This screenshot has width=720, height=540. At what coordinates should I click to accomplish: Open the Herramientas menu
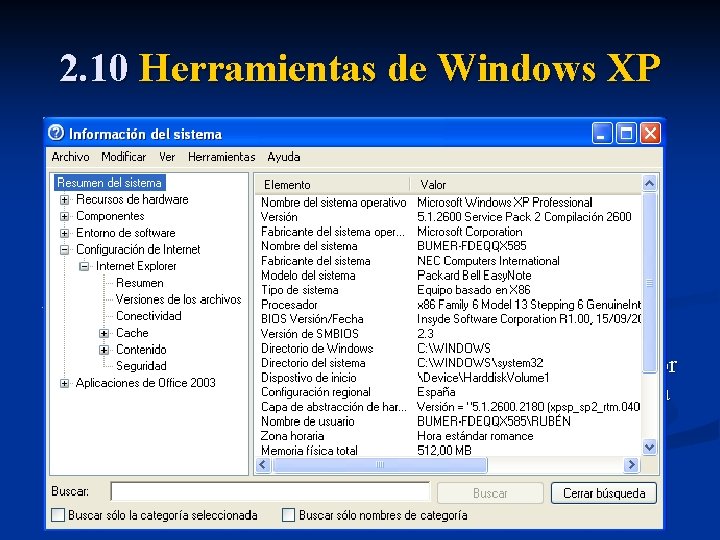221,157
